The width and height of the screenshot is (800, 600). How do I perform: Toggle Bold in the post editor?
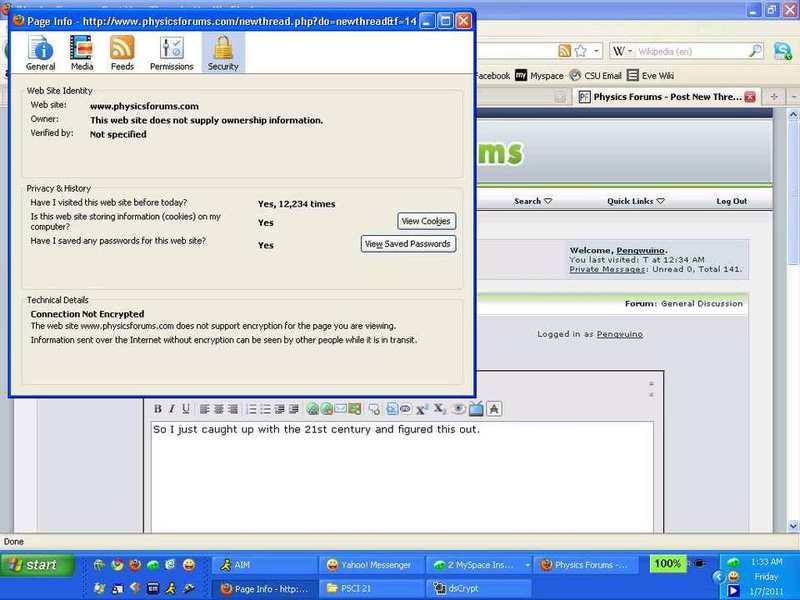pos(158,409)
